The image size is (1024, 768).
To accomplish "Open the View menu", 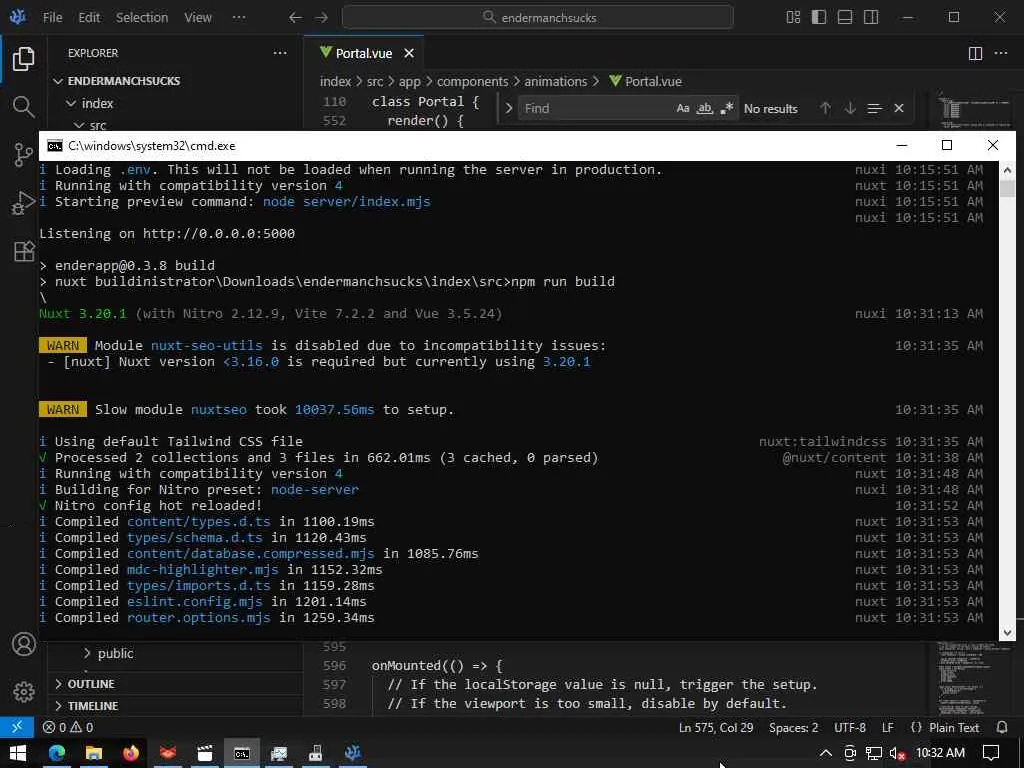I will (x=197, y=18).
